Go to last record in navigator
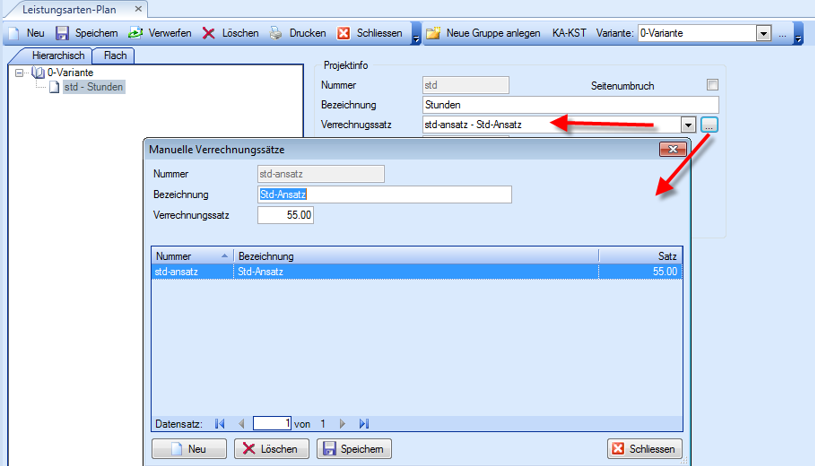Screen dimensions: 815x466 click(364, 424)
